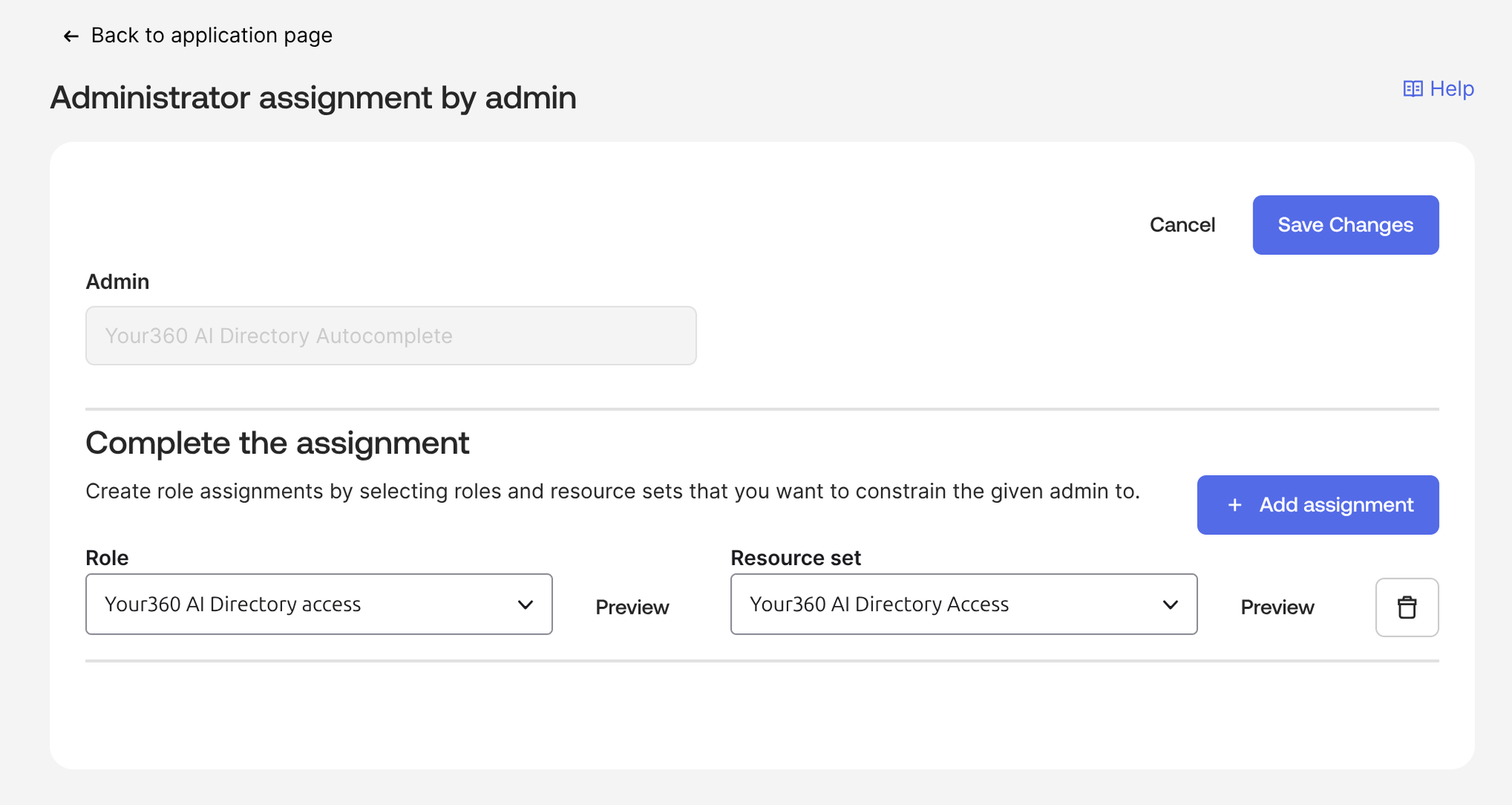Preview the selected Resource set

point(1278,608)
